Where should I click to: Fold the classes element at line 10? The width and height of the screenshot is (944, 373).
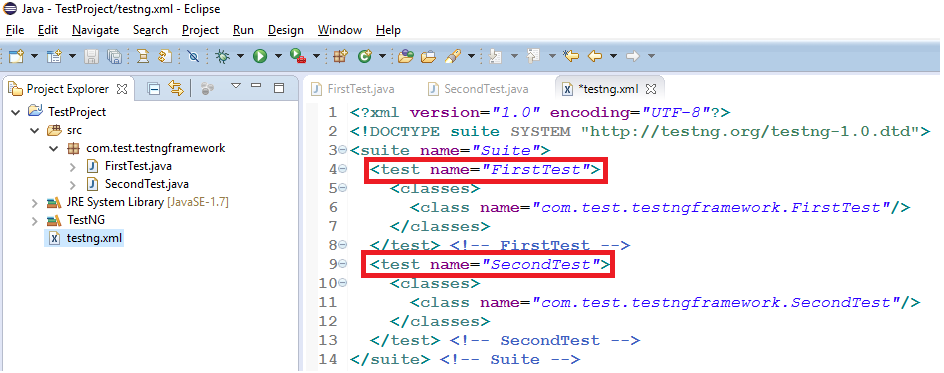(x=343, y=283)
